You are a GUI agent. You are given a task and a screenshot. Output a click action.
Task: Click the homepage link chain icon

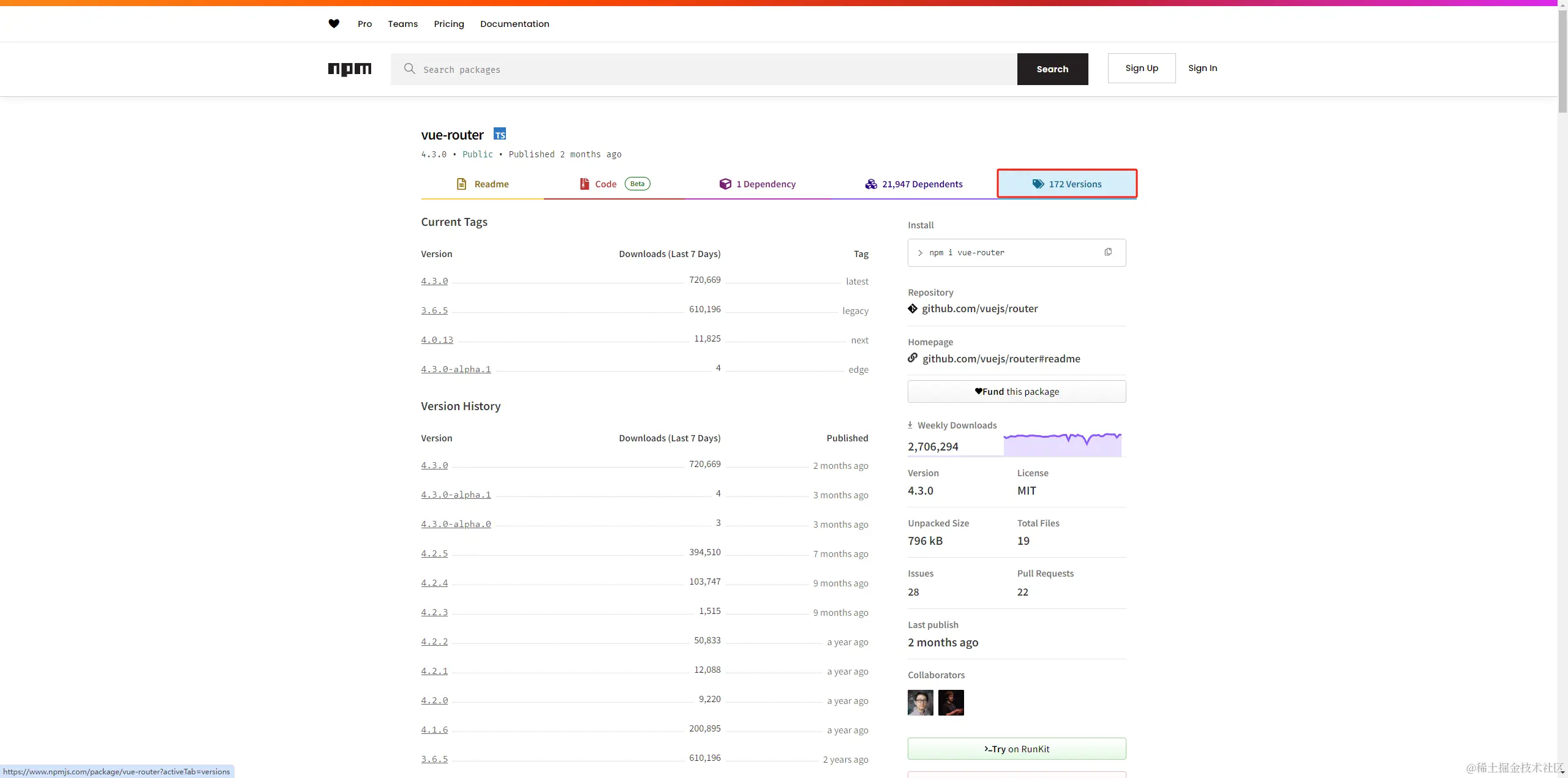tap(913, 358)
